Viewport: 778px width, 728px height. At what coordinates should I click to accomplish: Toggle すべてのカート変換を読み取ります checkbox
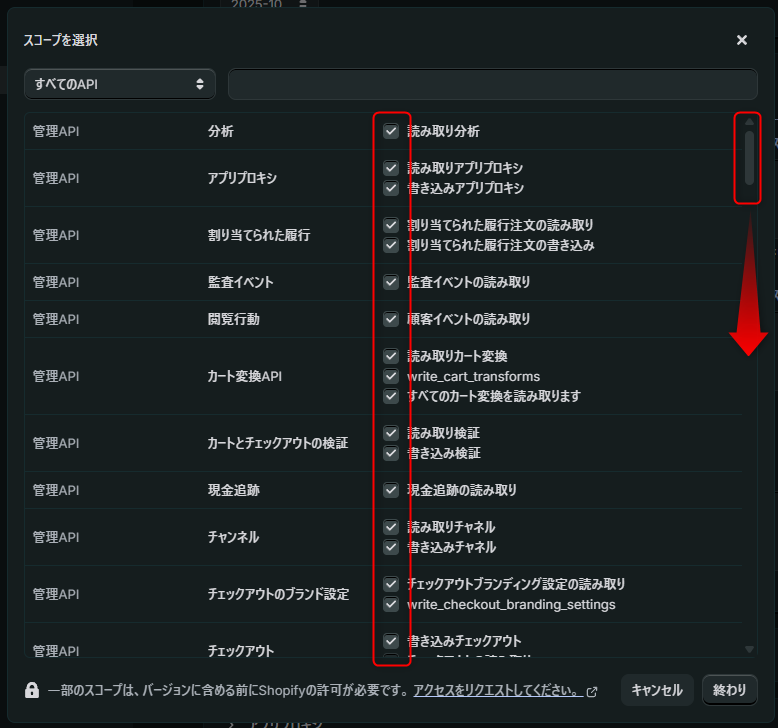point(391,396)
